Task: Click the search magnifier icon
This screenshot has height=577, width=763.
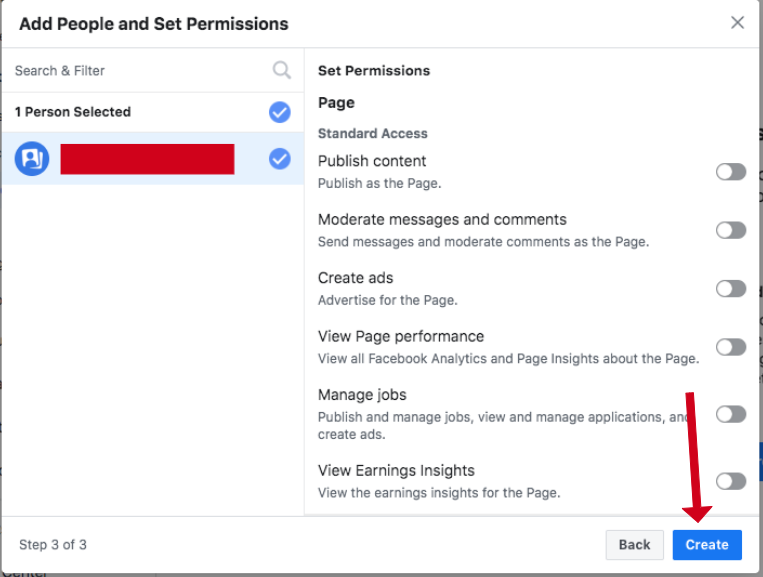Action: tap(282, 71)
